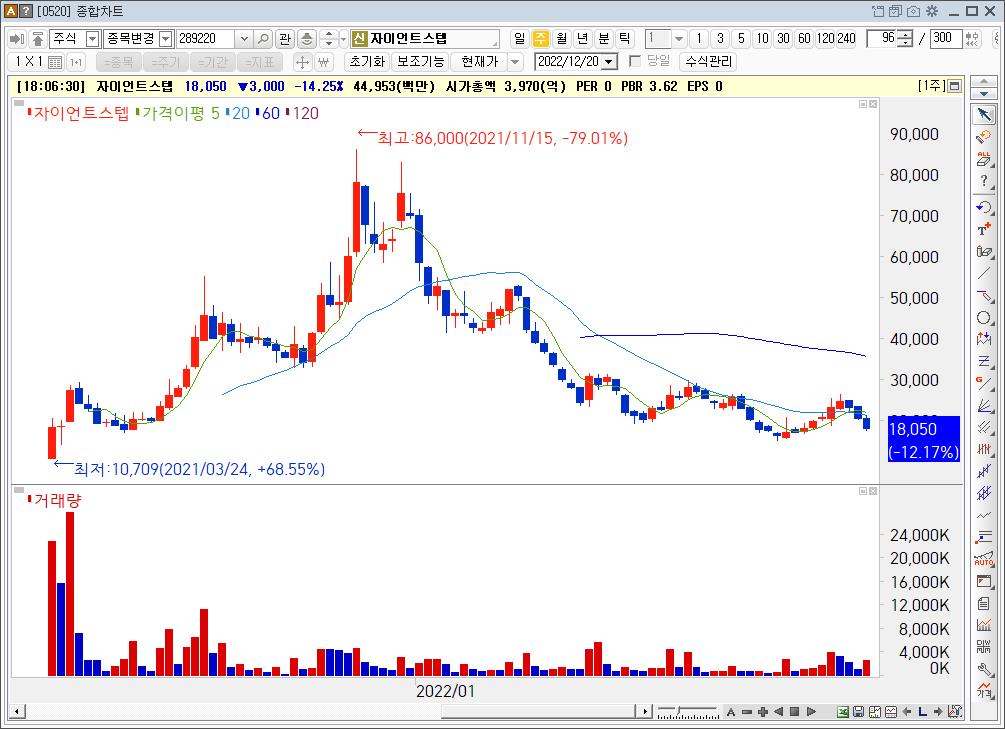Select the 120 interval button
Viewport: 1005px width, 729px height.
coord(826,38)
